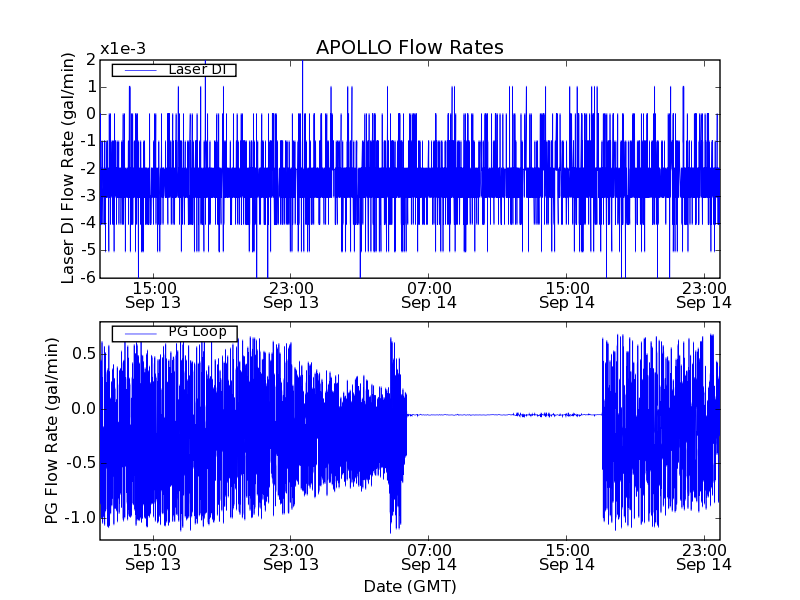This screenshot has width=800, height=600.
Task: Click bottom chart 15:00 Sep 14 tick label
Action: tap(567, 557)
